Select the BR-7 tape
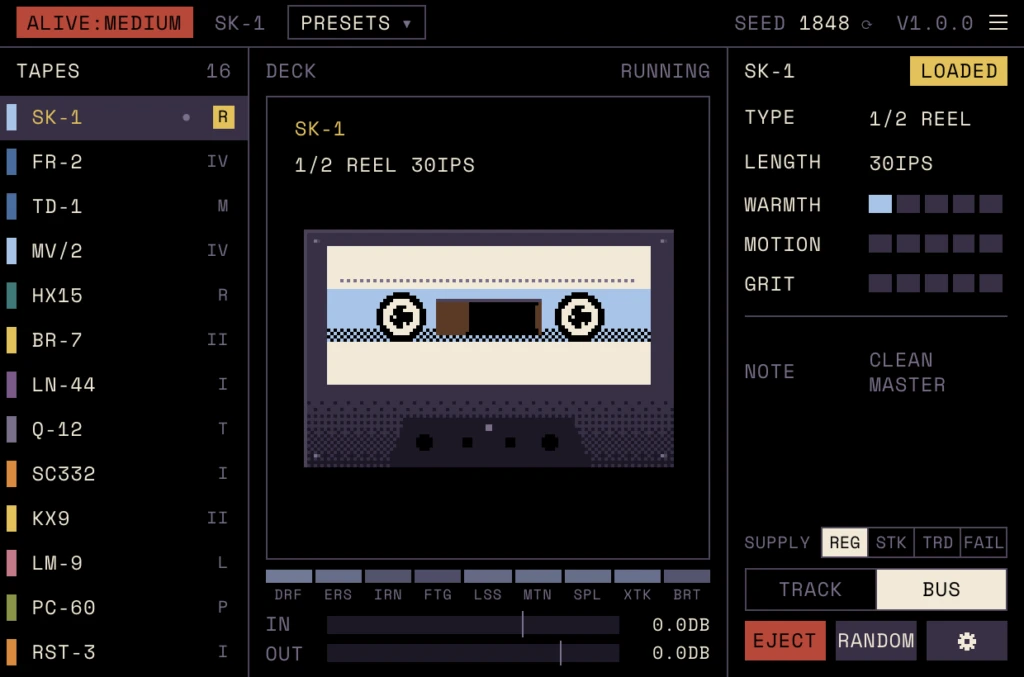The height and width of the screenshot is (677, 1024). point(124,340)
